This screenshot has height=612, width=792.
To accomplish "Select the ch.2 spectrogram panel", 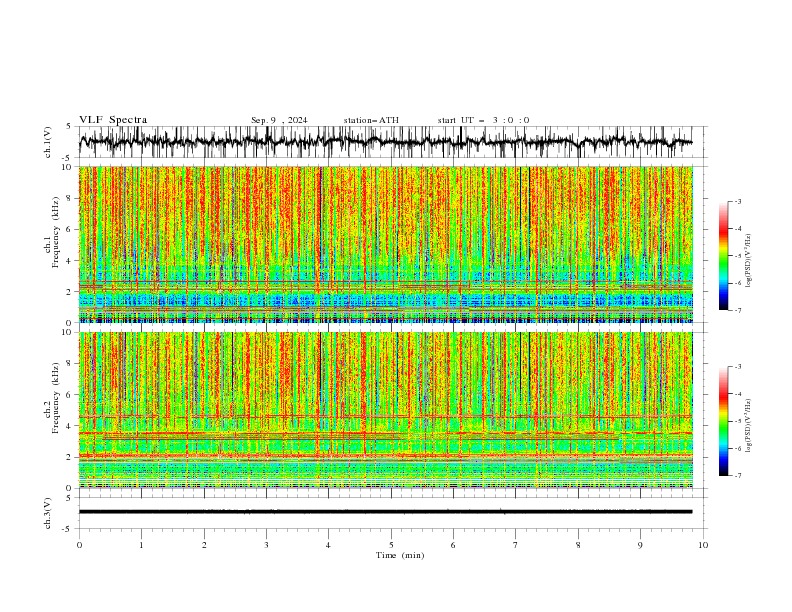I will tap(386, 410).
